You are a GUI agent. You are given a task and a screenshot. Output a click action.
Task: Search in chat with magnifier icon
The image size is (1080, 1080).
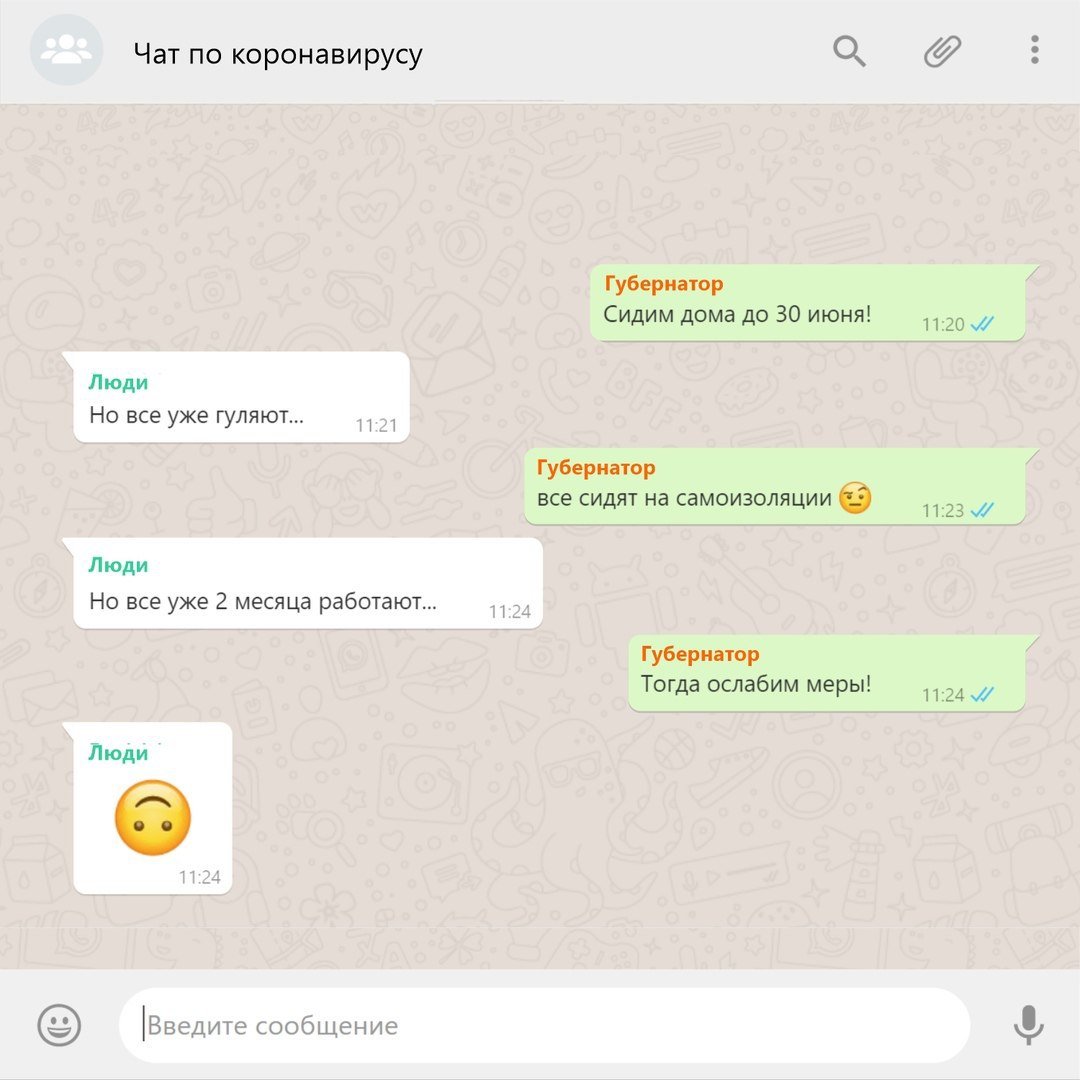[x=849, y=51]
